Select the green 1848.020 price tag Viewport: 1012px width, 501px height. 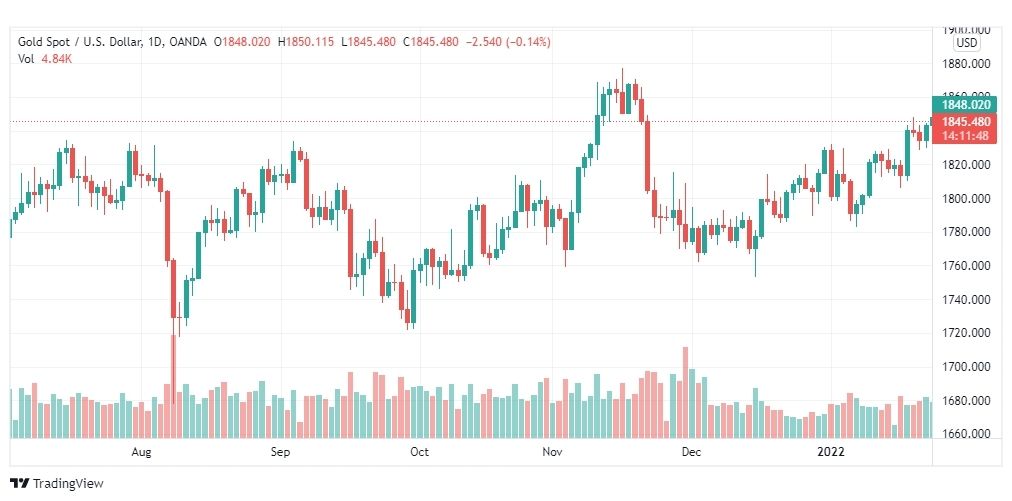pyautogui.click(x=966, y=105)
